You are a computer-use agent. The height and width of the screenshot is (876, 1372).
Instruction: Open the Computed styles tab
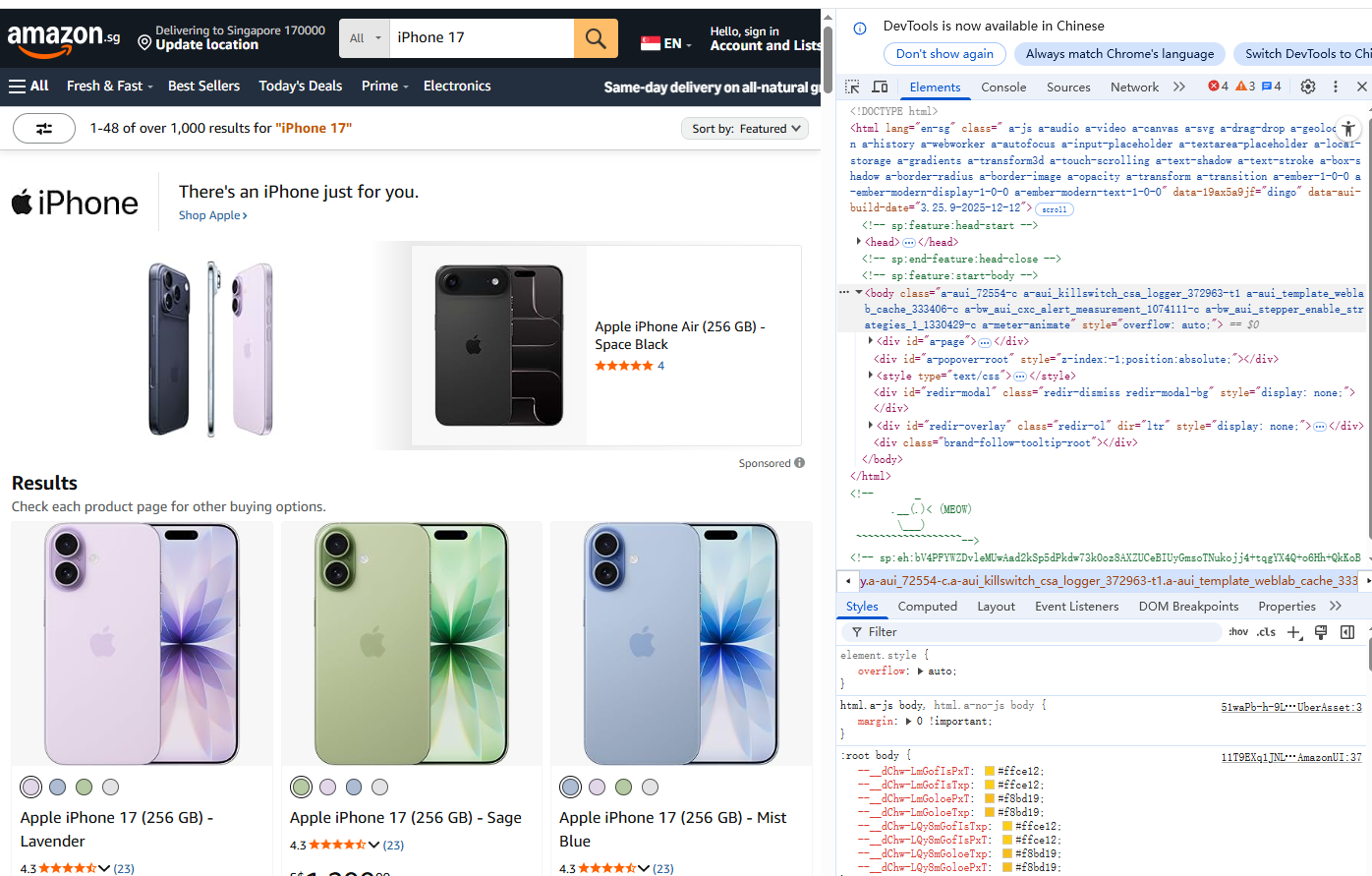point(927,606)
